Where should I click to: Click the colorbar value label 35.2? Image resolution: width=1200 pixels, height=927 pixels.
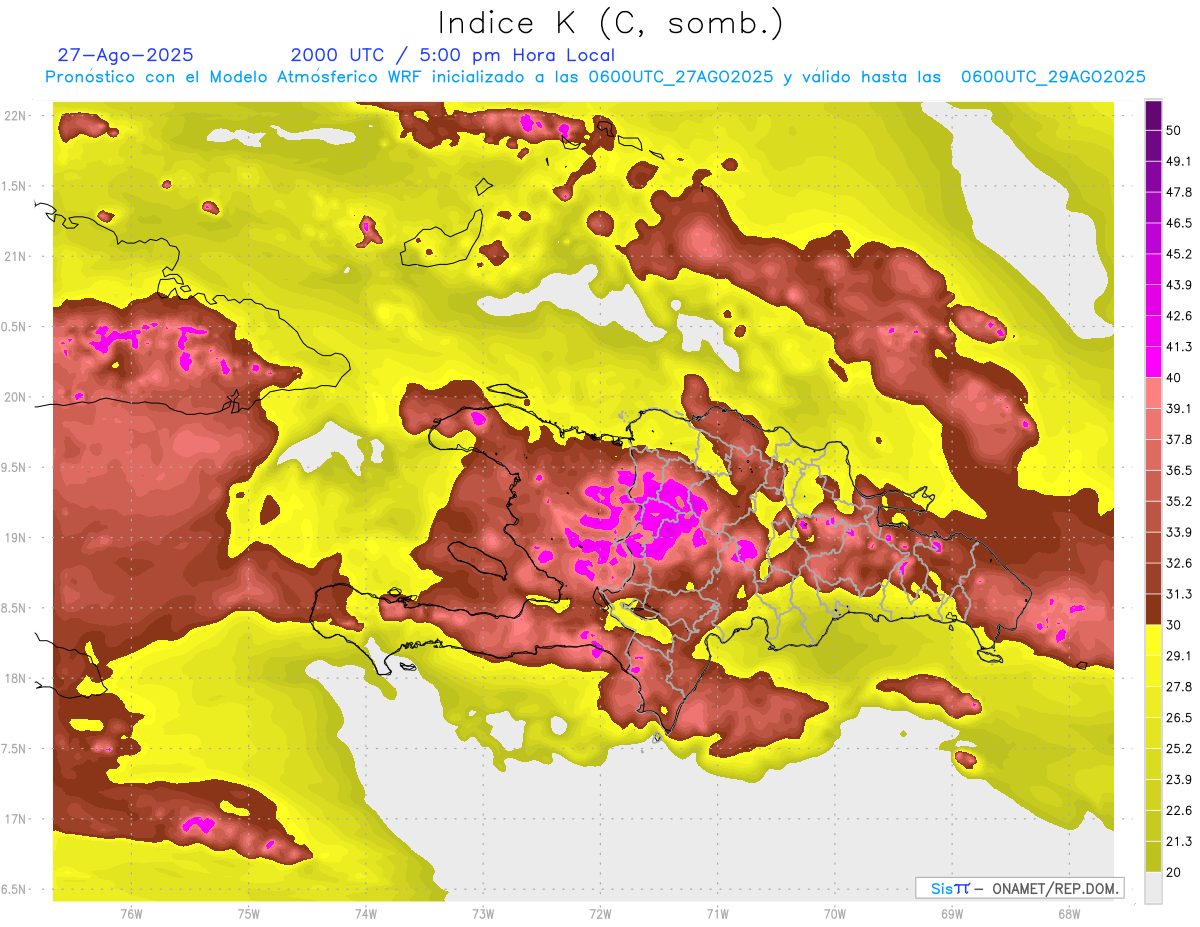click(x=1179, y=501)
